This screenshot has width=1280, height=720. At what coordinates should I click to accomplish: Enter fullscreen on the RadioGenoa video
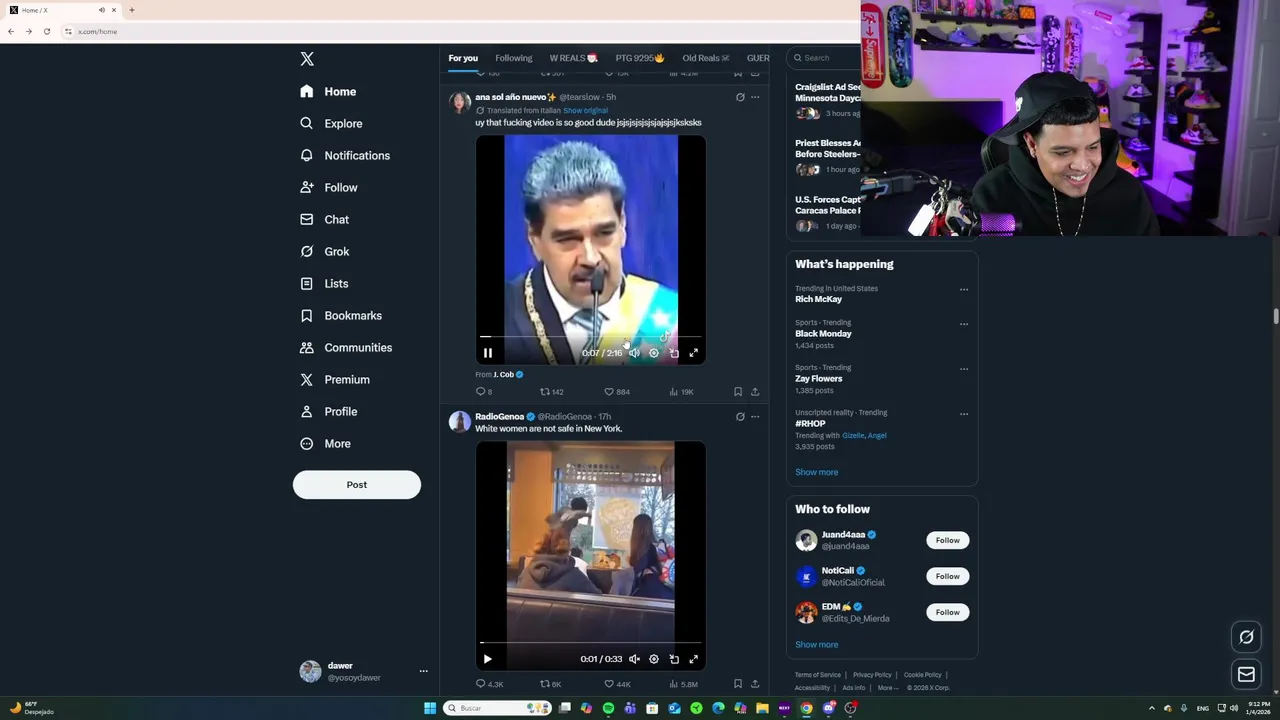pyautogui.click(x=694, y=659)
